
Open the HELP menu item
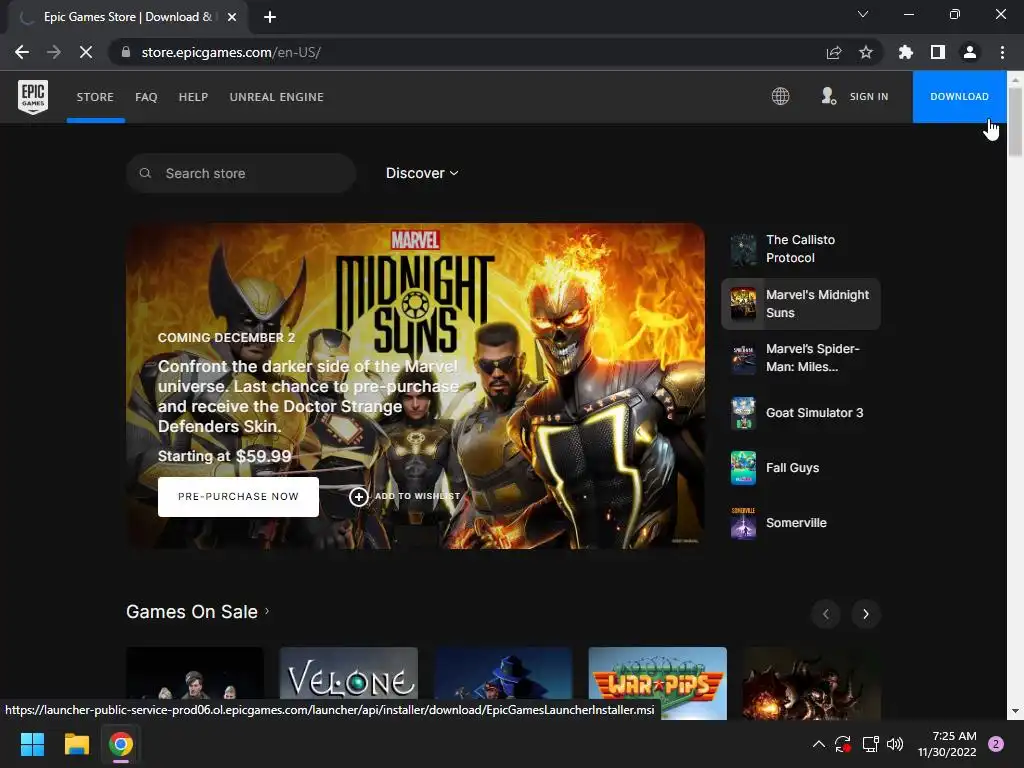193,97
